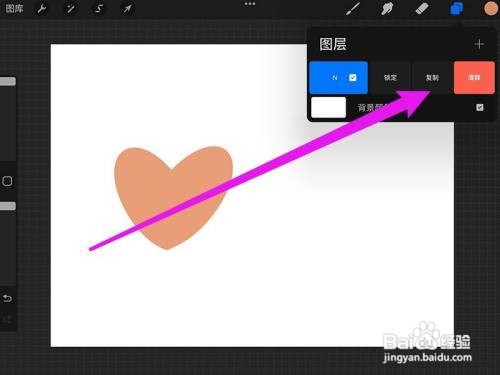The image size is (500, 375).
Task: Select the Paint brush tool
Action: 353,9
